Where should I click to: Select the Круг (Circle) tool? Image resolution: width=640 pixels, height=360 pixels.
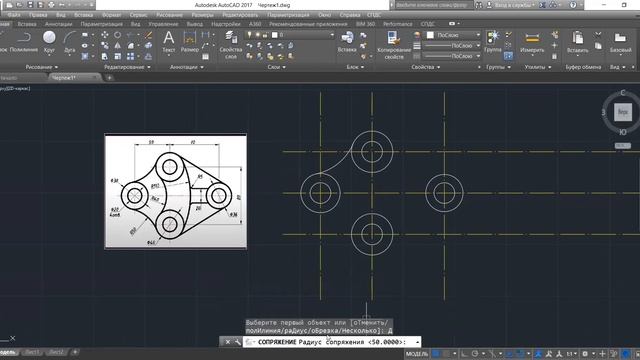[49, 42]
